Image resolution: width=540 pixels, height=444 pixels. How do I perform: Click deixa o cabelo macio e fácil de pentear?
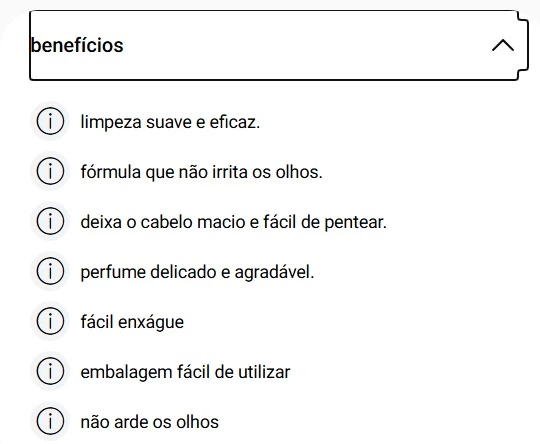[233, 222]
